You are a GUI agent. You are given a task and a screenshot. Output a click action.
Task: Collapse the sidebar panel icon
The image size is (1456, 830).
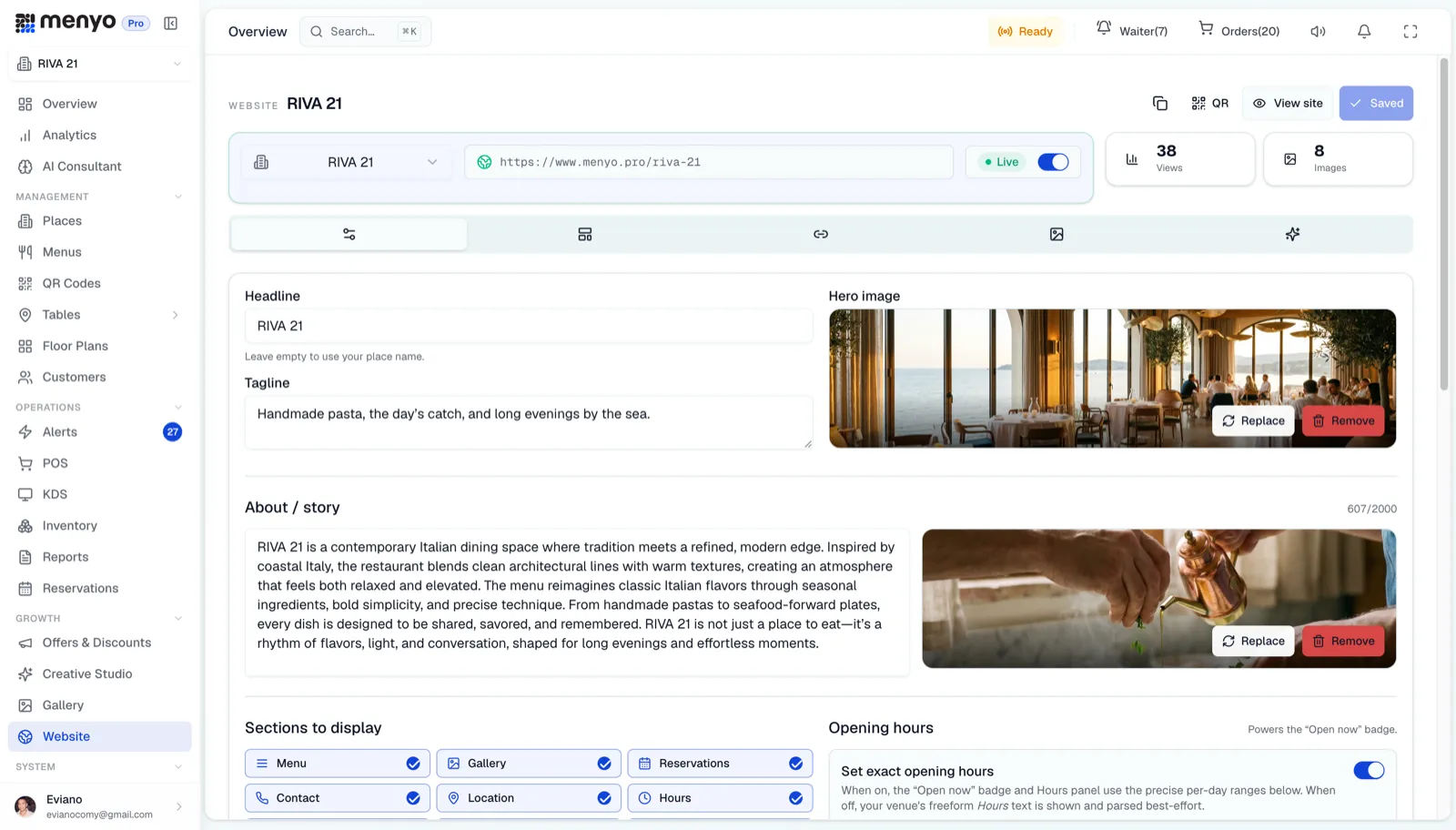click(170, 24)
